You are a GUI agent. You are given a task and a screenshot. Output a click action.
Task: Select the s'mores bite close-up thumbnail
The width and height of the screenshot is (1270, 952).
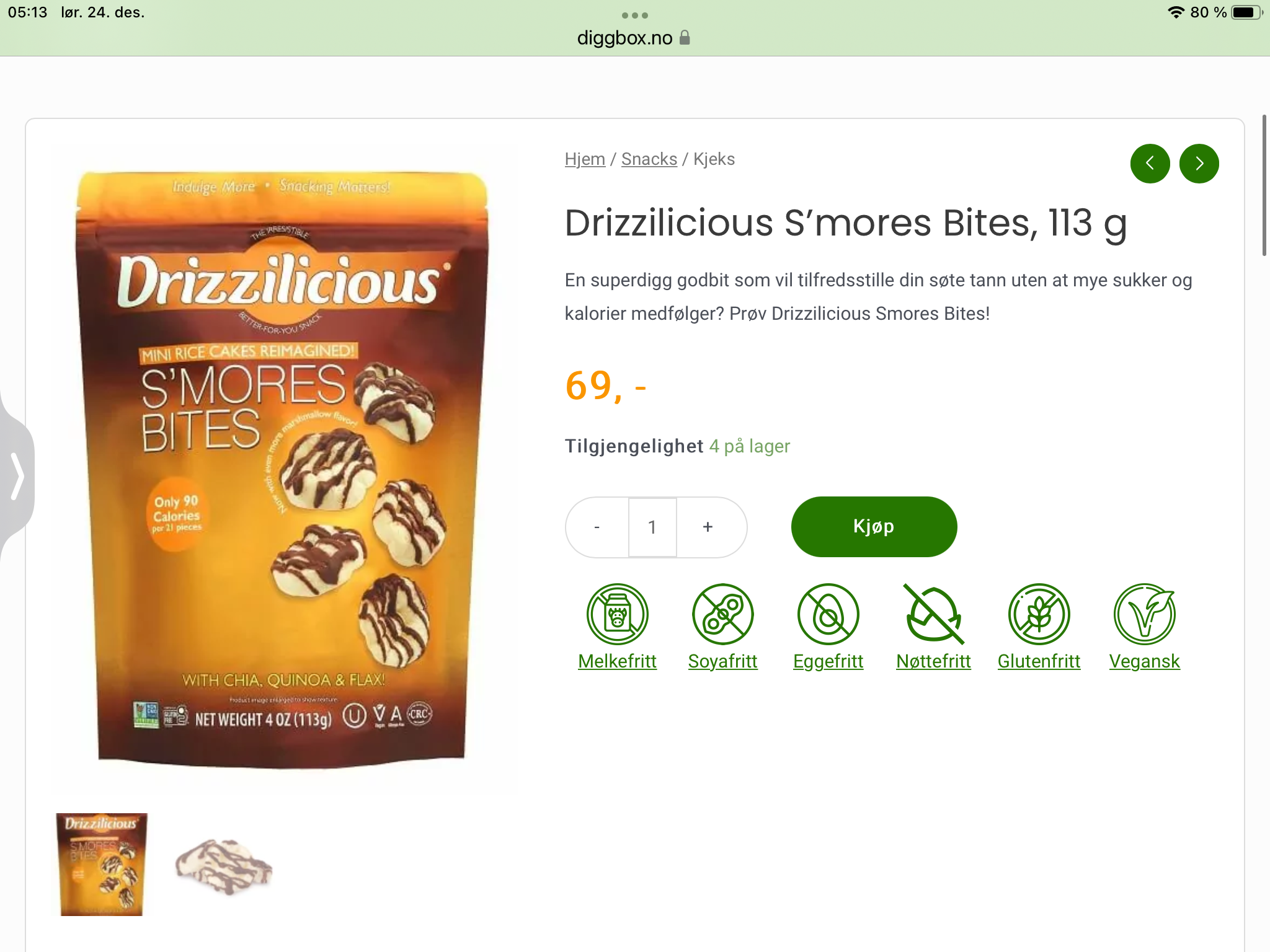point(224,866)
